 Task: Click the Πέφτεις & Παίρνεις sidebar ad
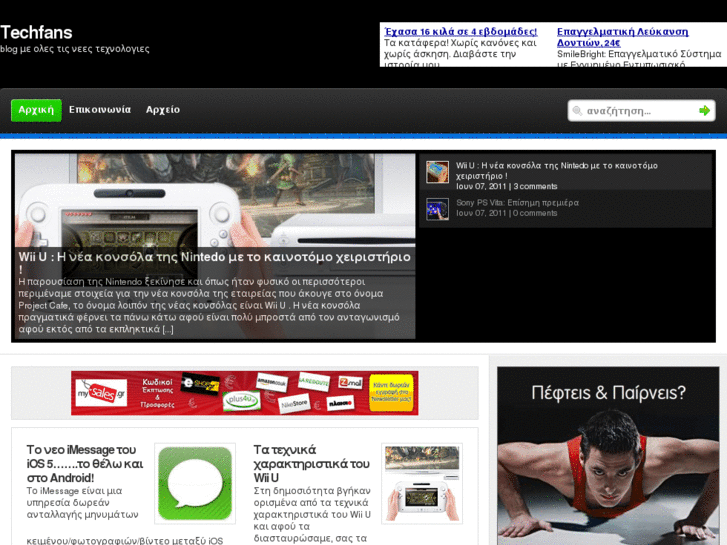pos(608,456)
